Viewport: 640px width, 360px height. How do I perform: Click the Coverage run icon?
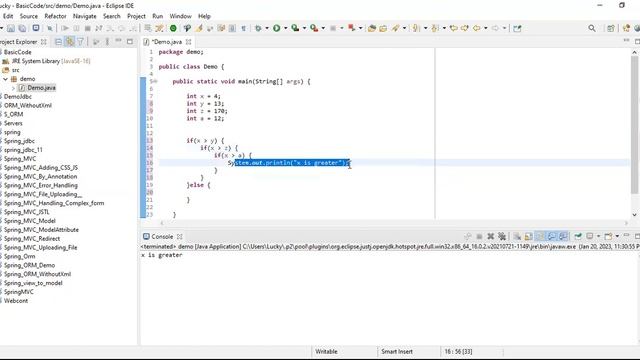point(295,28)
